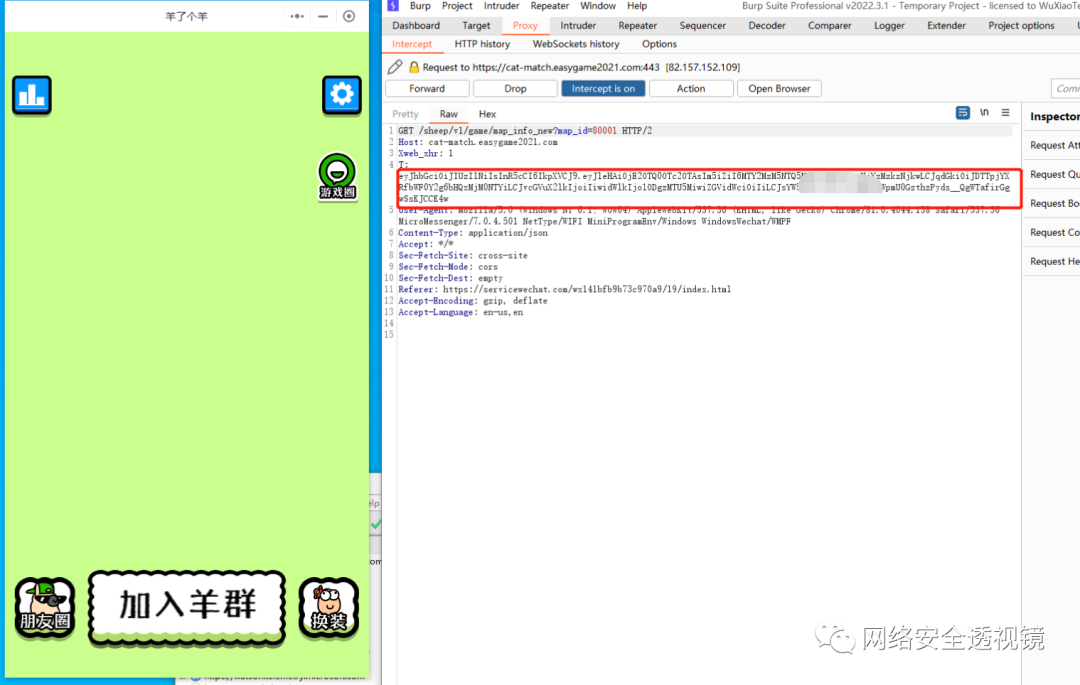Image resolution: width=1080 pixels, height=685 pixels.
Task: Open the leaderboard chart icon in game
Action: pyautogui.click(x=32, y=95)
